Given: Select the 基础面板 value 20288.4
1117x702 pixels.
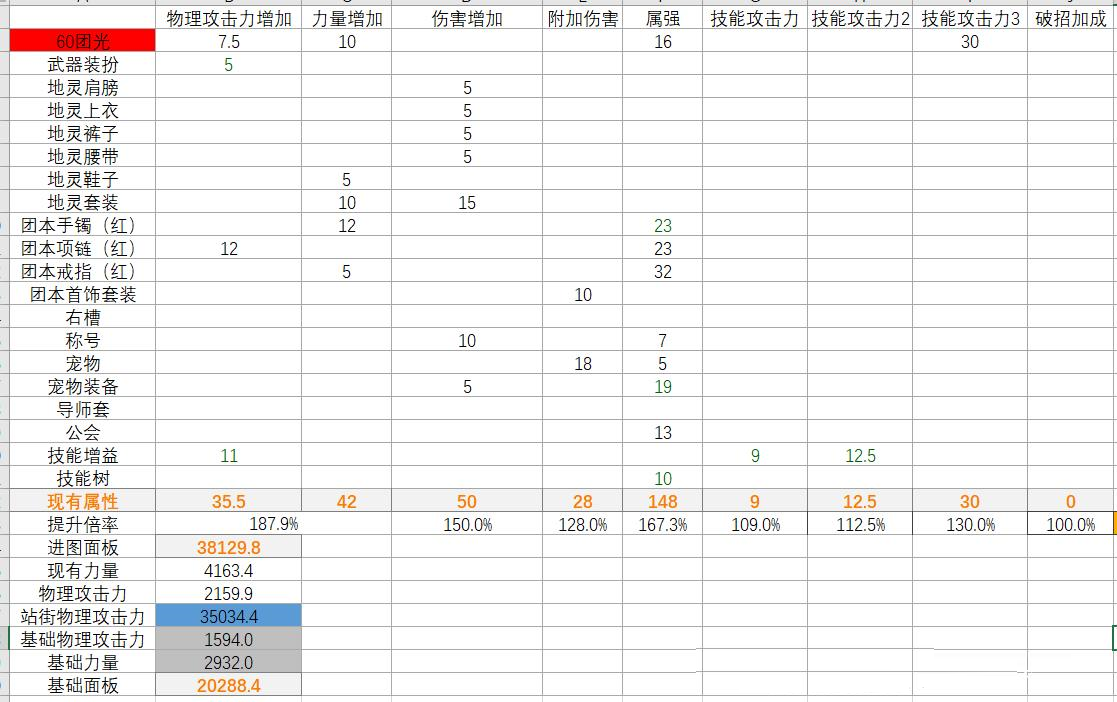Looking at the screenshot, I should [229, 685].
